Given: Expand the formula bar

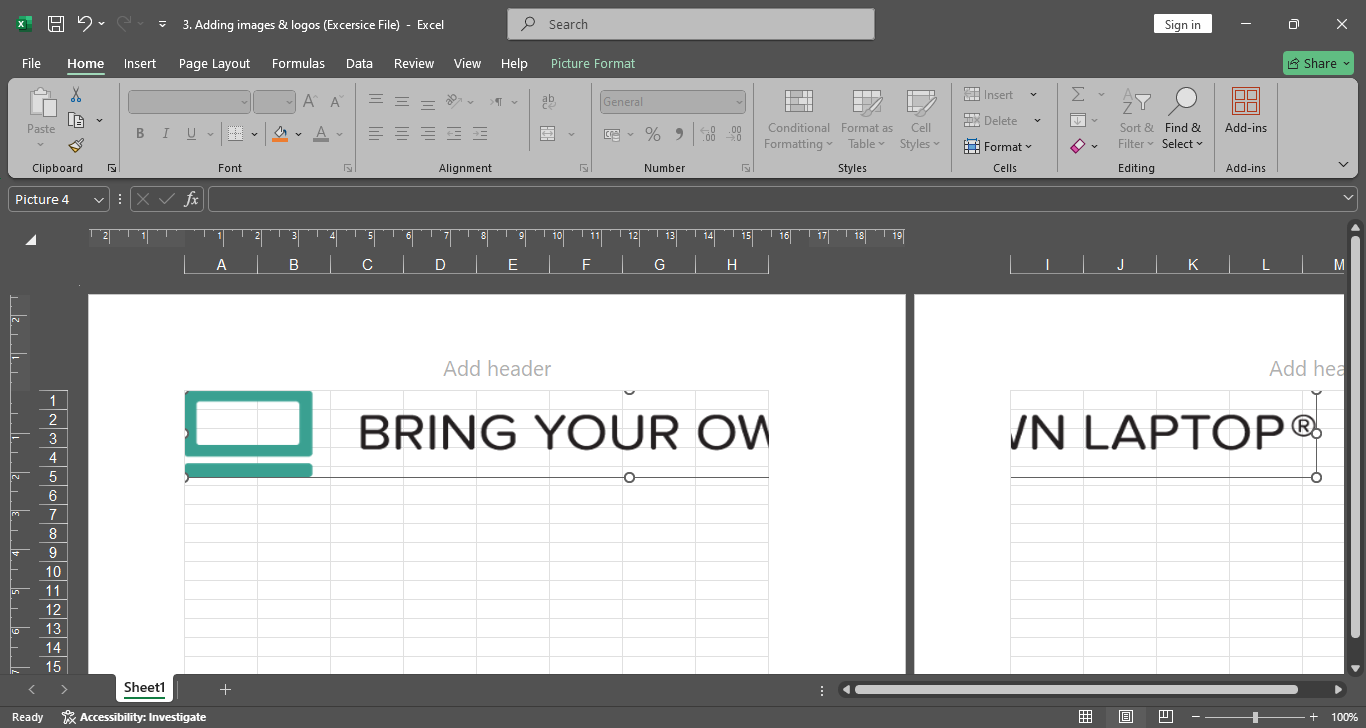Looking at the screenshot, I should coord(1349,199).
